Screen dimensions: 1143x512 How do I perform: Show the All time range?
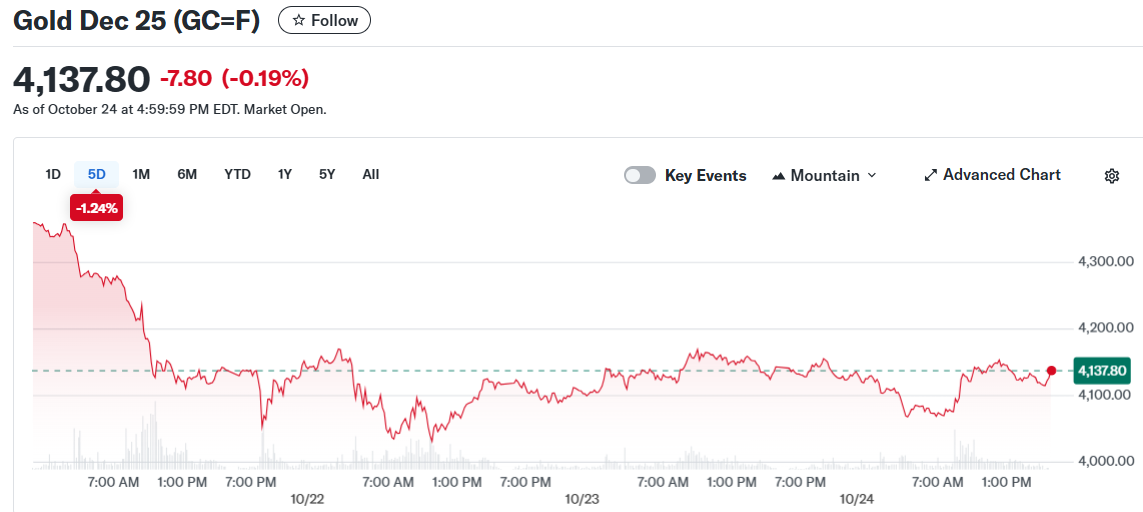coord(371,174)
